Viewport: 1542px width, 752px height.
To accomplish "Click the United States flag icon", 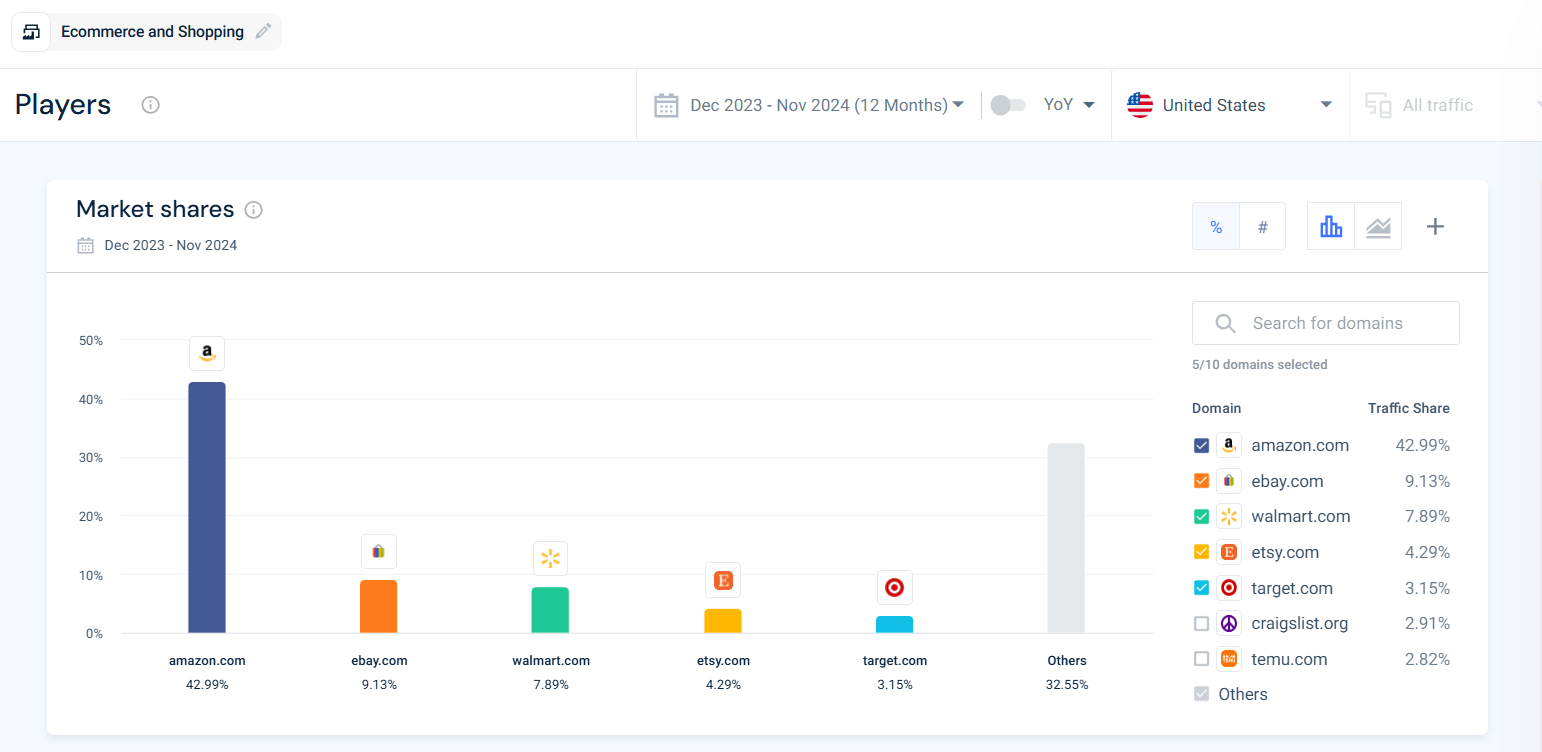I will 1140,105.
